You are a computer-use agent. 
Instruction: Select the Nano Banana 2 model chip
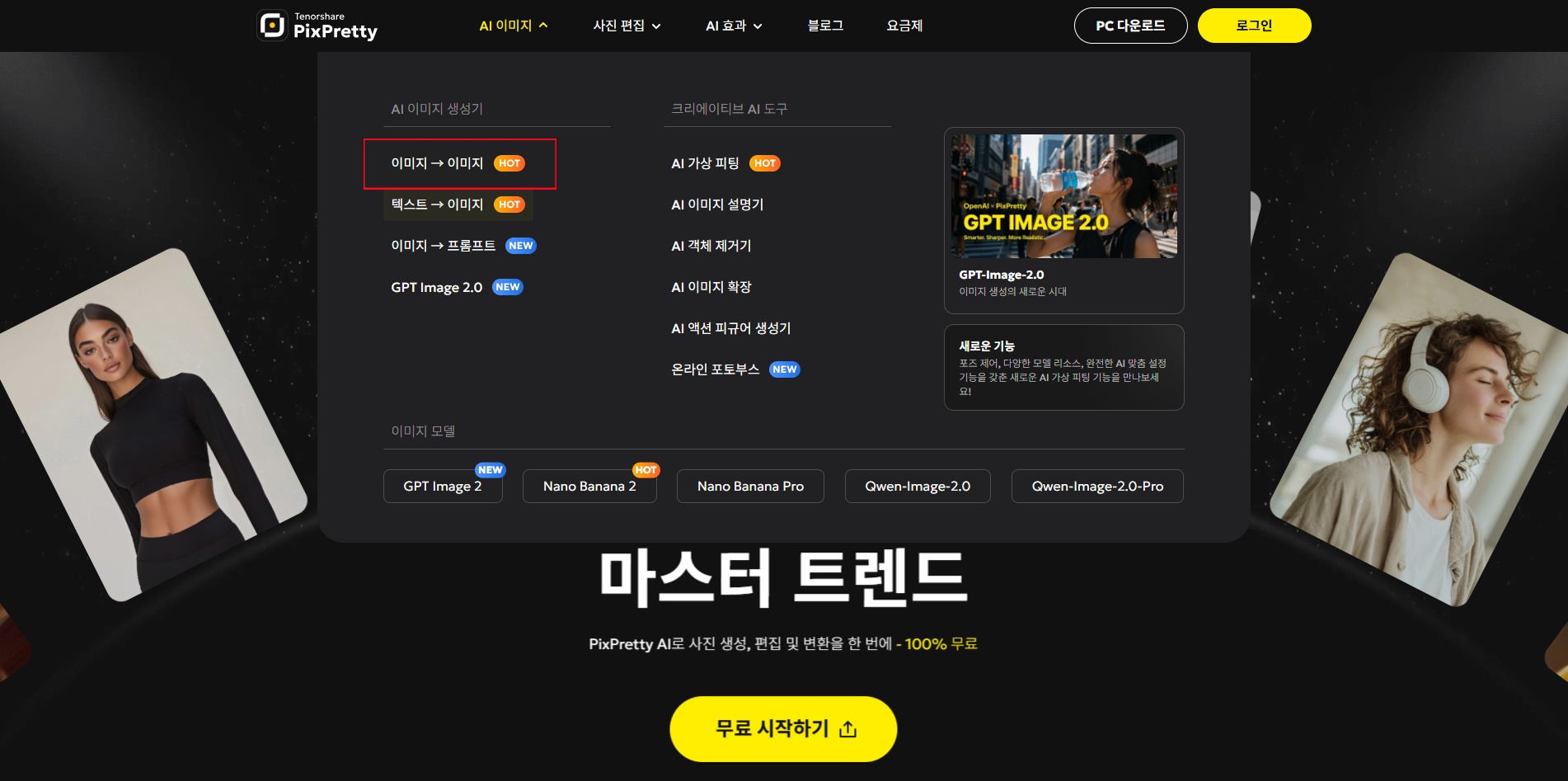pos(589,487)
